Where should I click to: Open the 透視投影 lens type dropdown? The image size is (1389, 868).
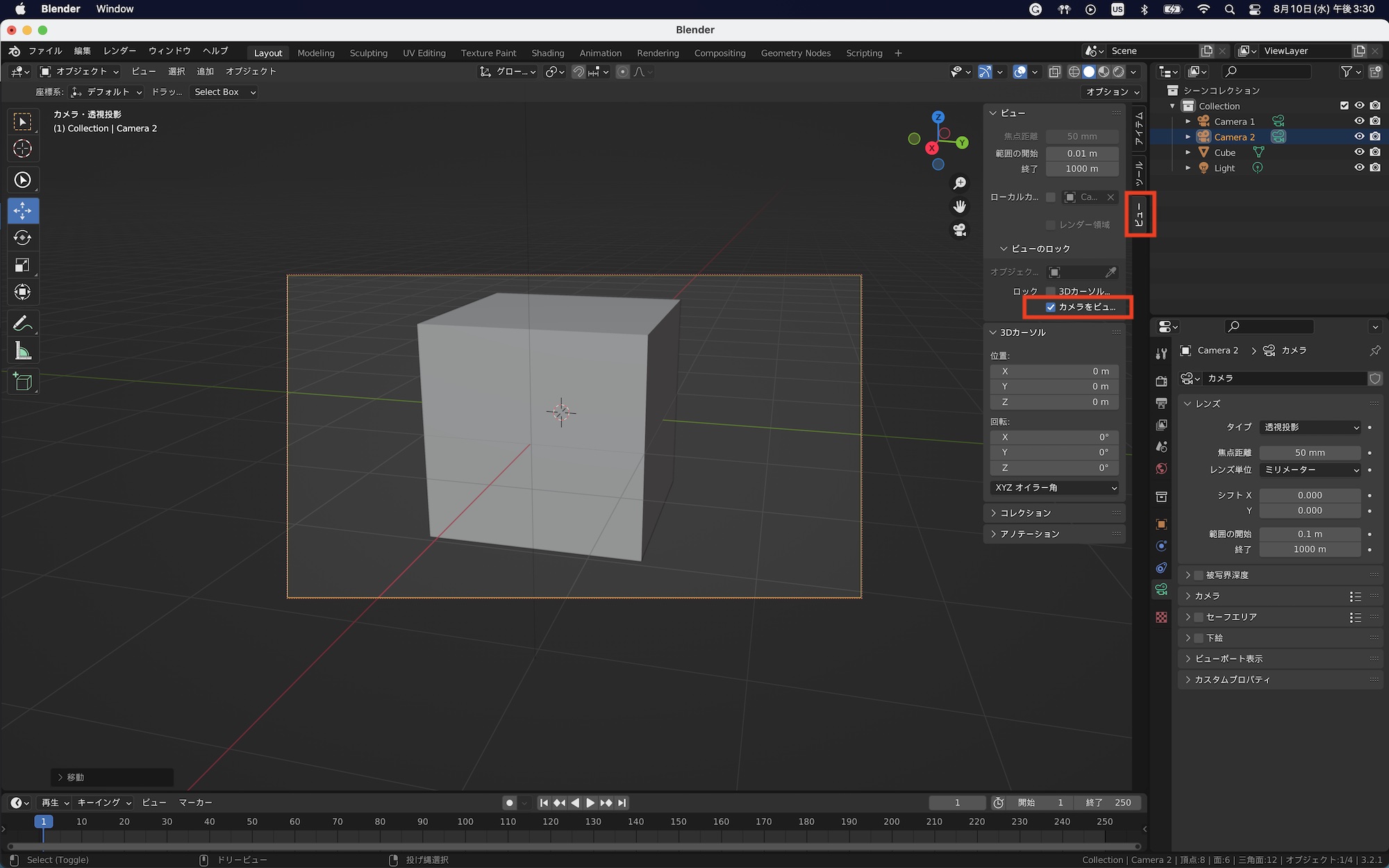click(x=1311, y=427)
